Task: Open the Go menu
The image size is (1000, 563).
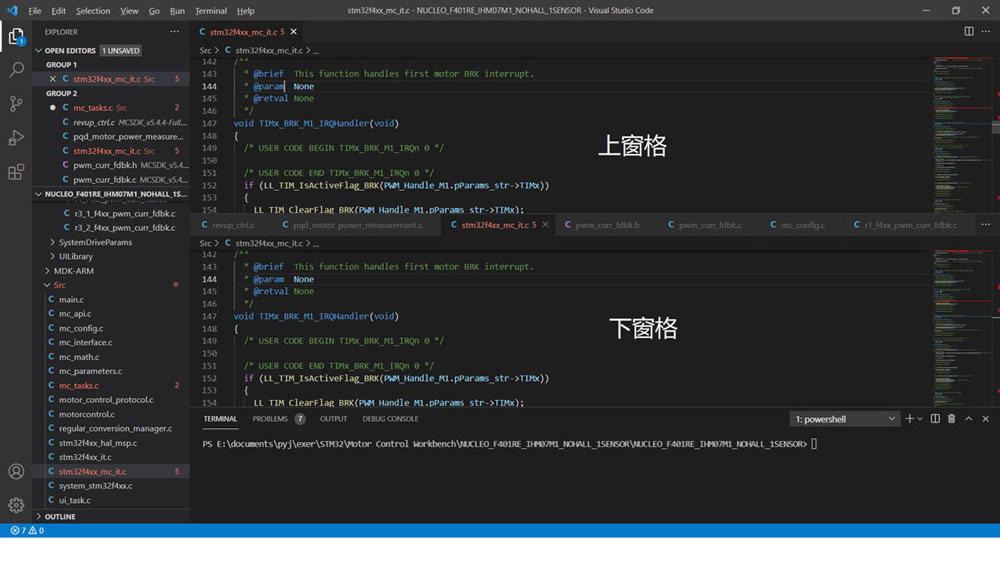Action: tap(154, 11)
